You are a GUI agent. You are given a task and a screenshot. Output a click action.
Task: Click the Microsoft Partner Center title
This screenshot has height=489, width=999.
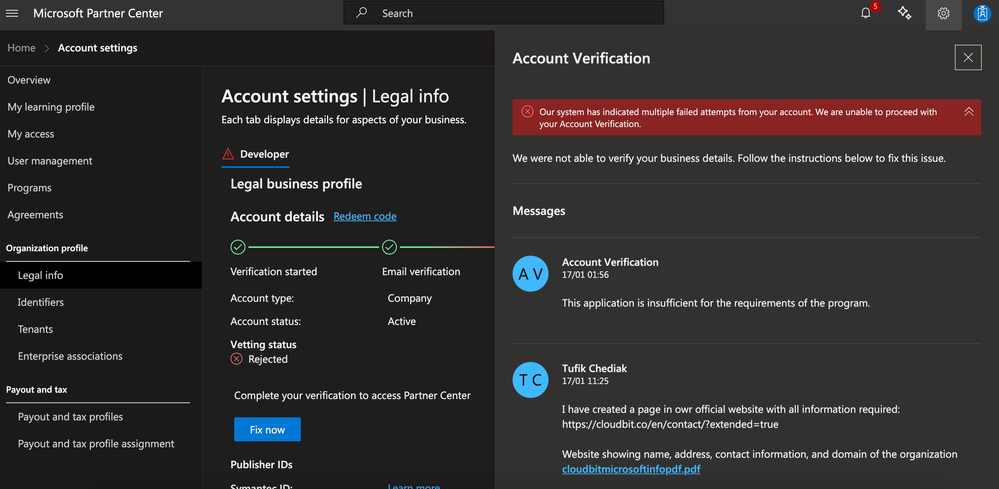click(x=98, y=13)
